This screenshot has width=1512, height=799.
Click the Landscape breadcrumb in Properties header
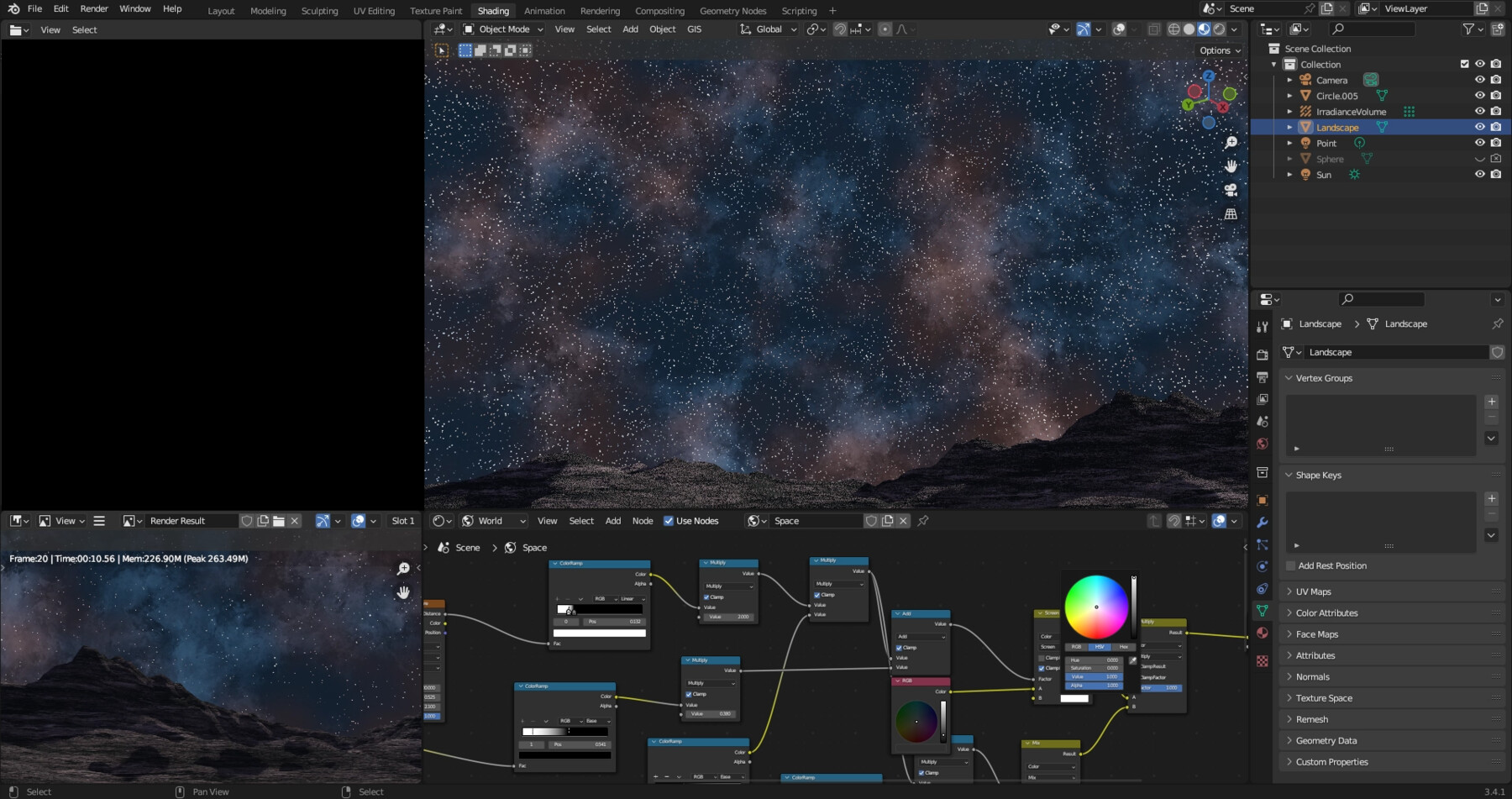point(1321,323)
